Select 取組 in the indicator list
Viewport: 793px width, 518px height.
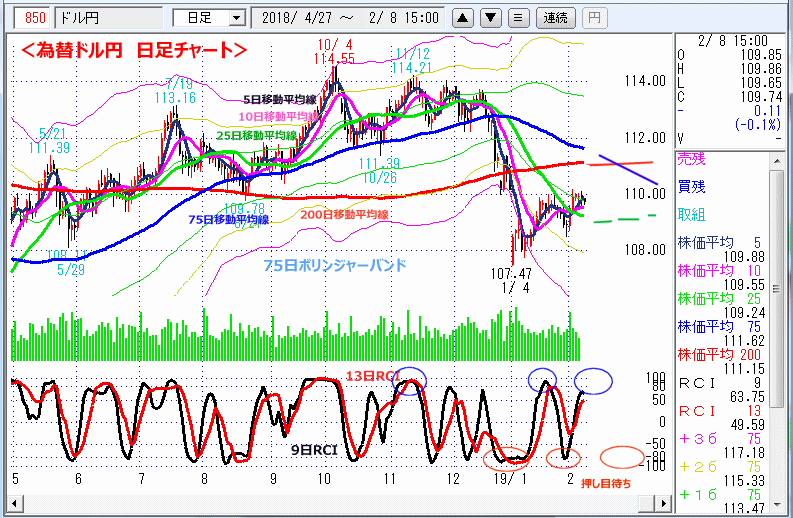[x=691, y=214]
